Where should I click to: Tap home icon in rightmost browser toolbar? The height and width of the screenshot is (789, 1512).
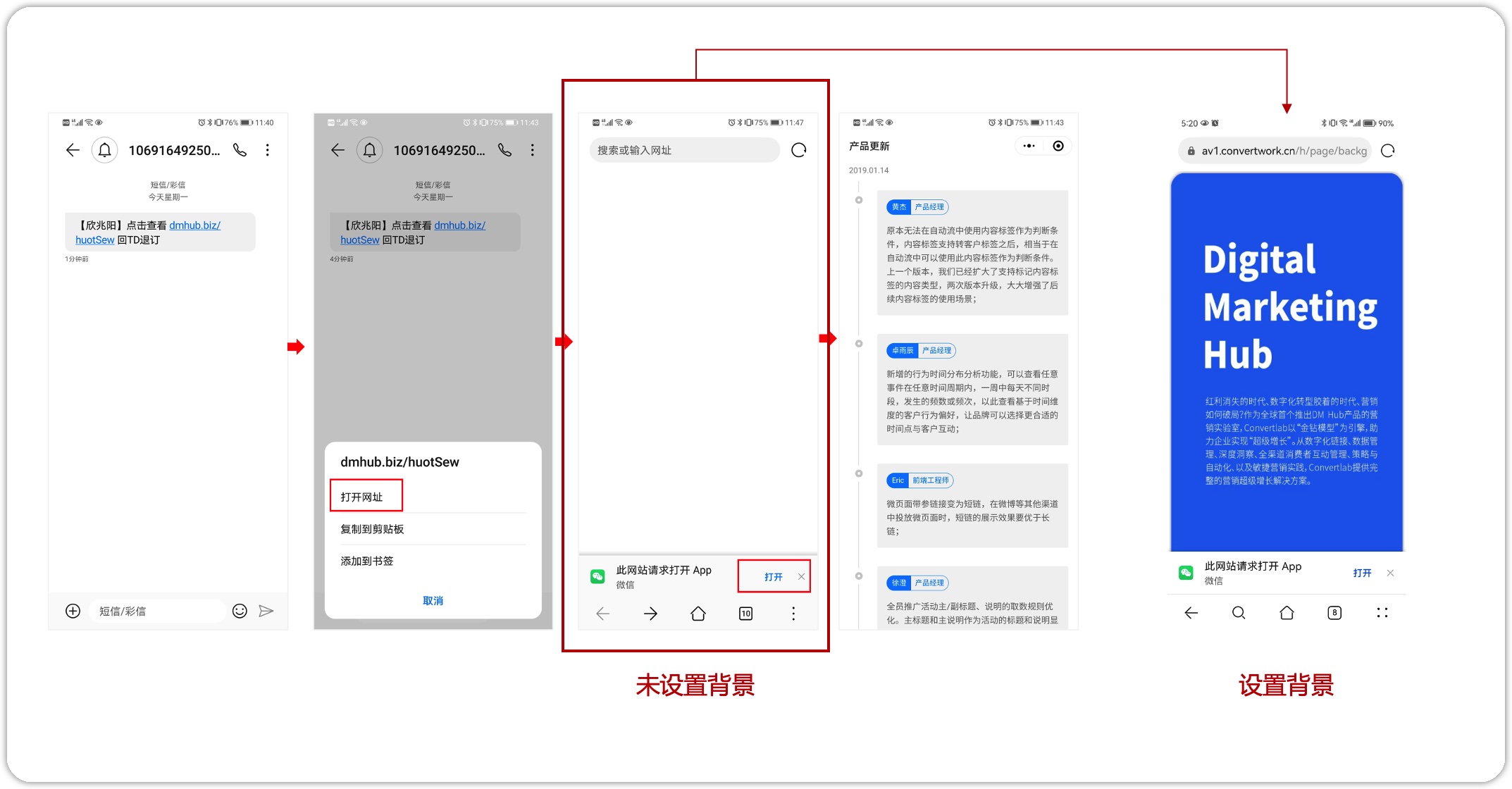coord(1287,613)
